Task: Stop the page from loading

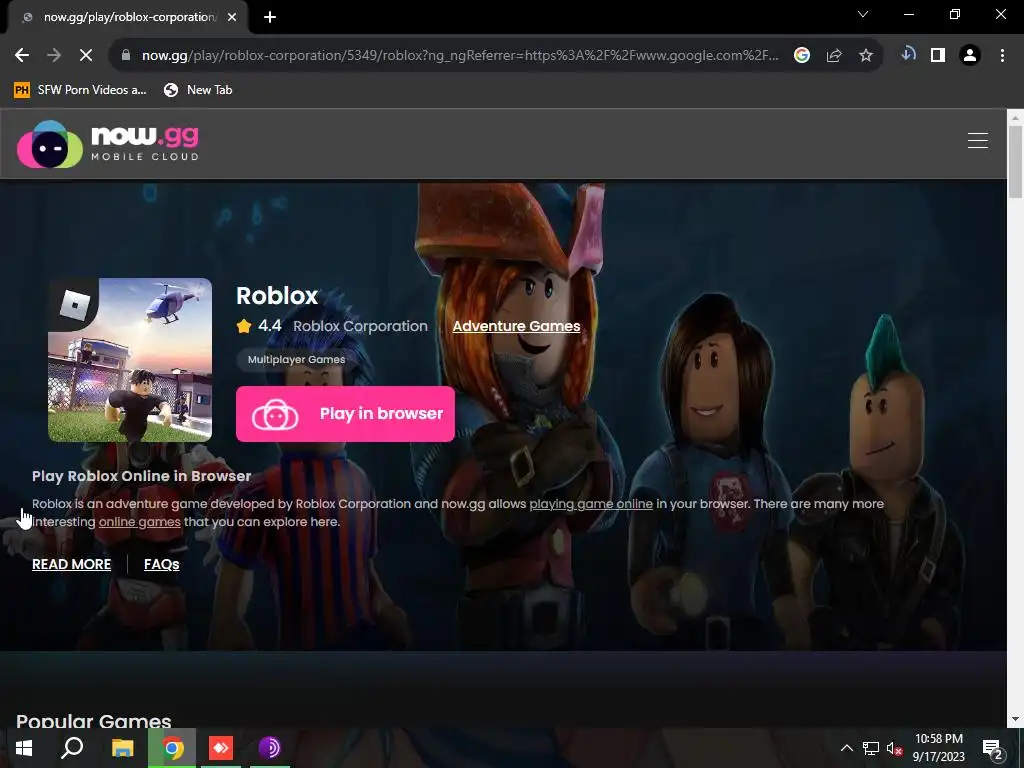Action: [86, 56]
